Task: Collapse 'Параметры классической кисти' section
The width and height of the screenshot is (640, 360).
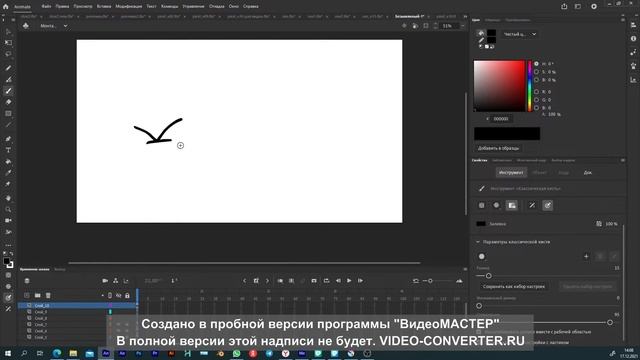Action: click(478, 242)
